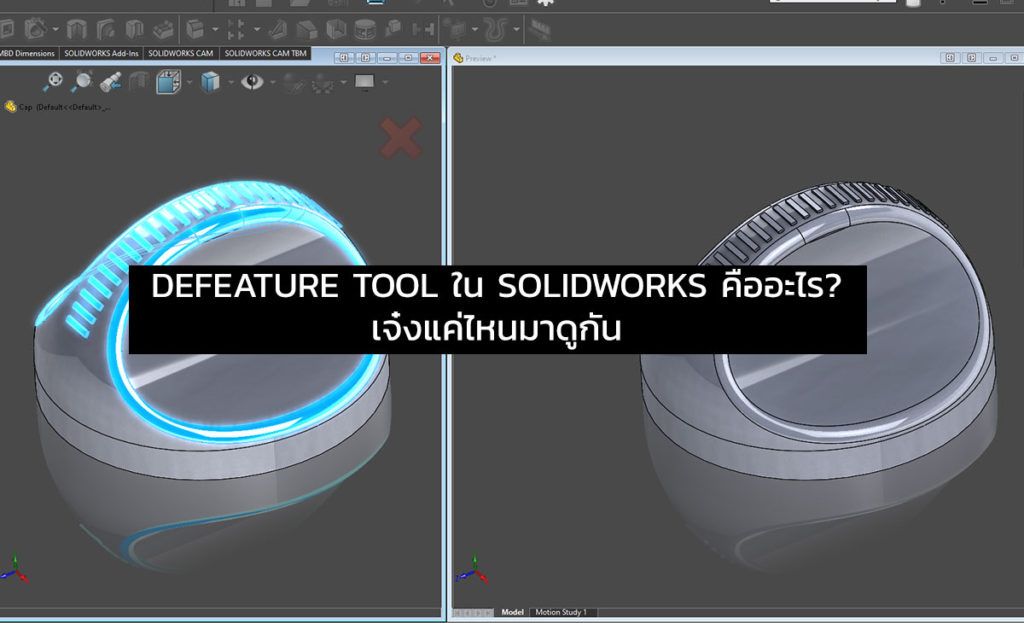Expand the Curves dropdown arrow
This screenshot has width=1024, height=623.
517,29
